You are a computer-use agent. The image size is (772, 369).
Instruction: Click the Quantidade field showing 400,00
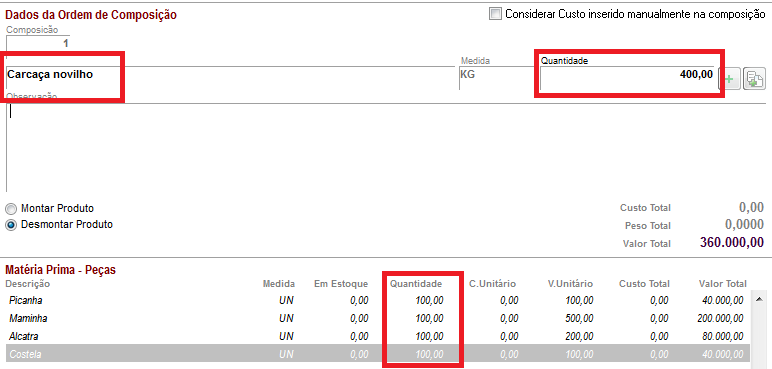(x=628, y=78)
